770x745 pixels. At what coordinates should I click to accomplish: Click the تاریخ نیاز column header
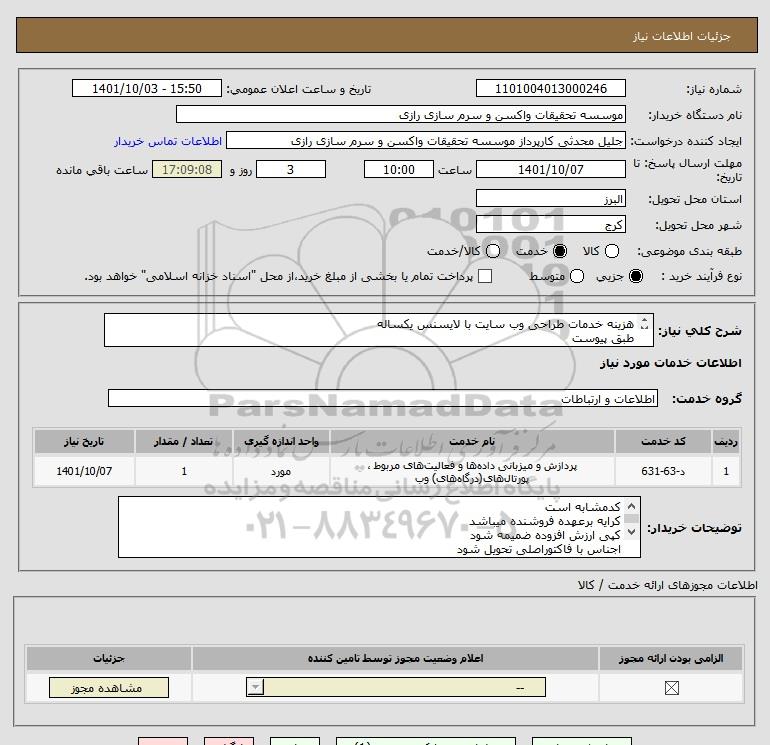[84, 441]
